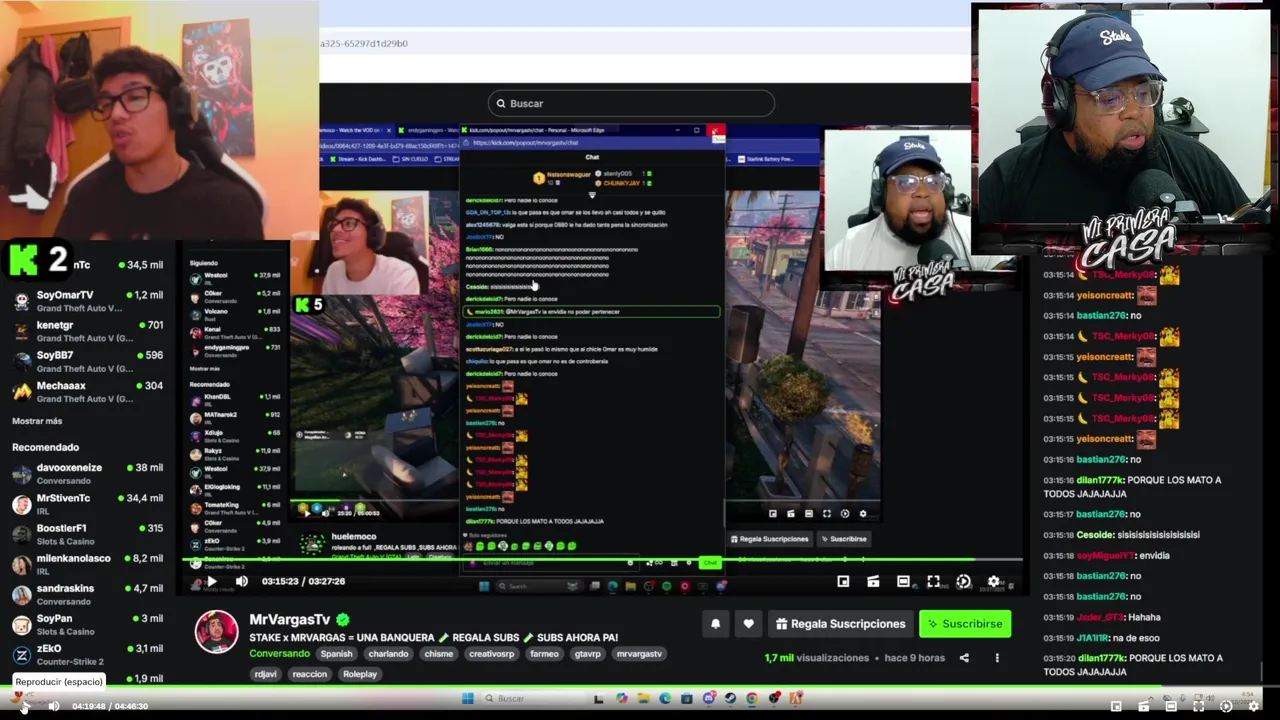This screenshot has width=1280, height=720.
Task: Open milenkanolasco recommended channel
Action: pyautogui.click(x=88, y=564)
